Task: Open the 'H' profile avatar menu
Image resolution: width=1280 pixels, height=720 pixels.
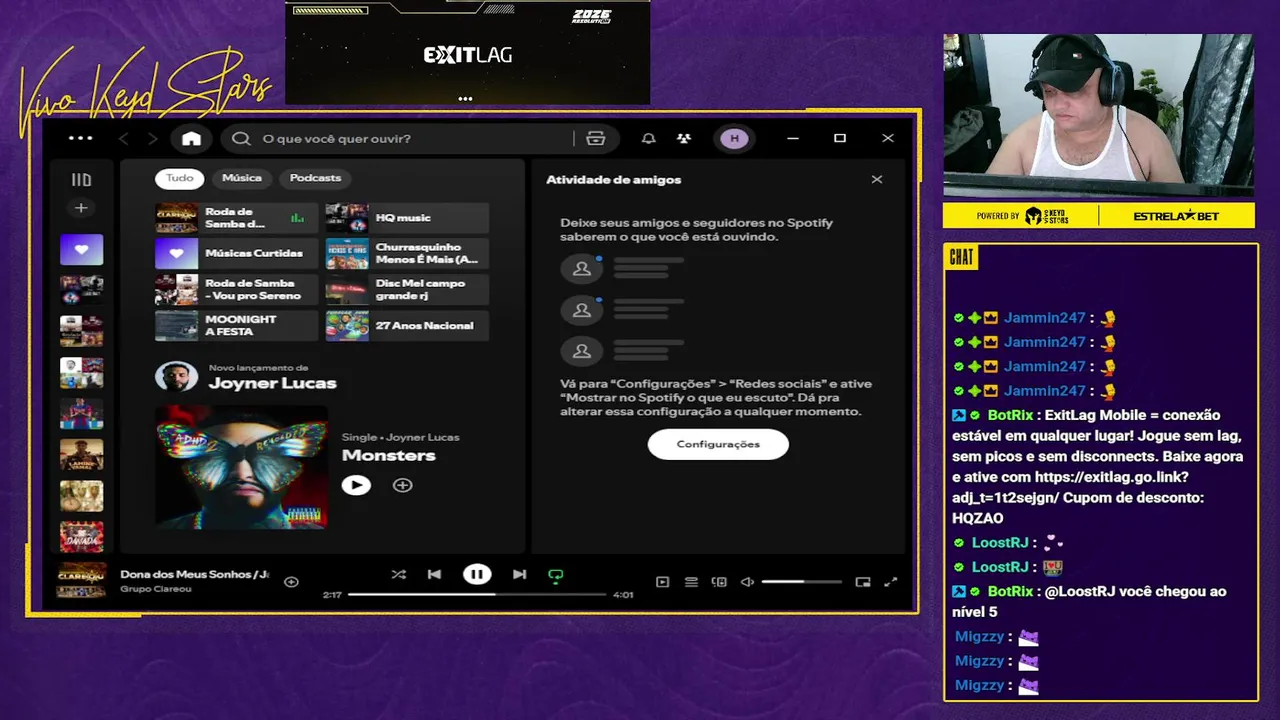Action: pyautogui.click(x=734, y=138)
